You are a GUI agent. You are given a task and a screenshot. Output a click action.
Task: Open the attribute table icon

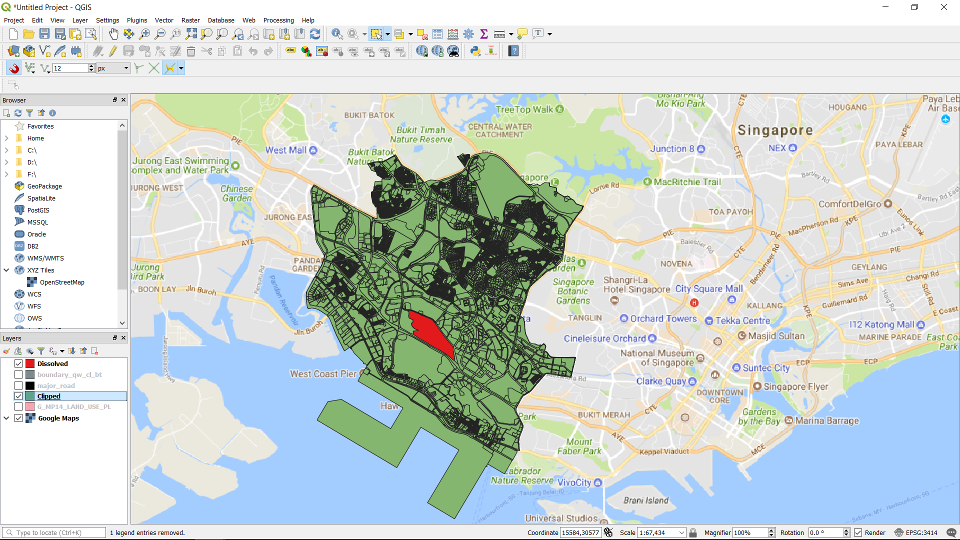[437, 34]
